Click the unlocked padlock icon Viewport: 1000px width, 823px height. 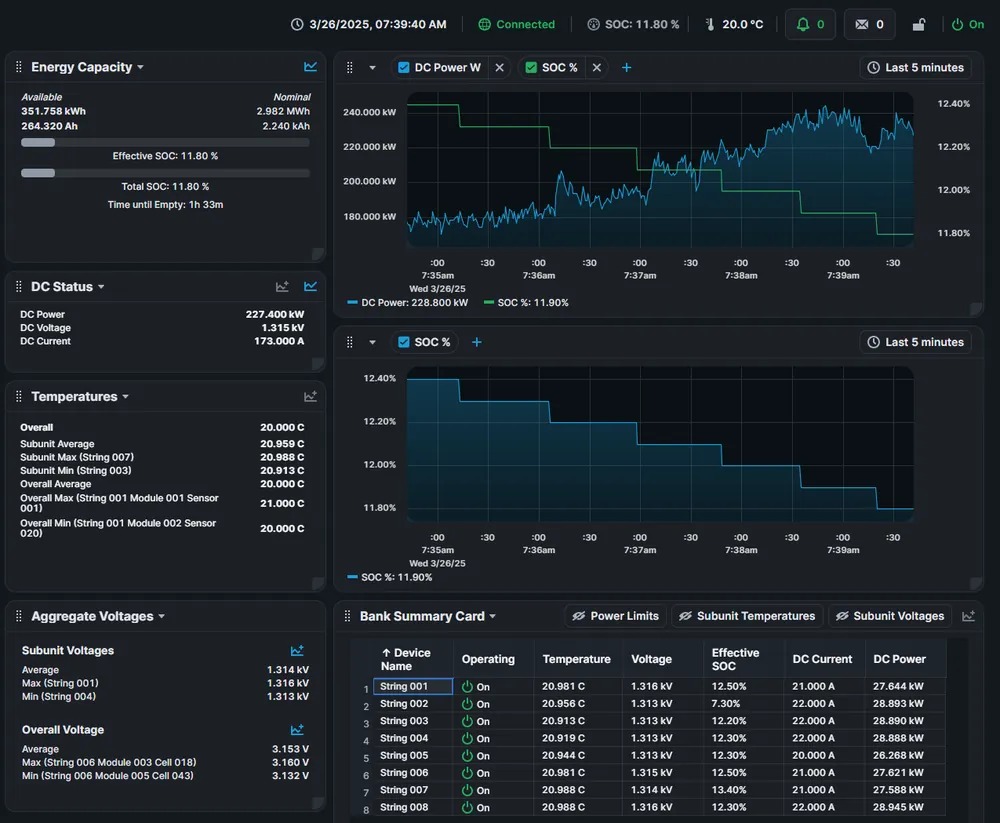(x=918, y=24)
